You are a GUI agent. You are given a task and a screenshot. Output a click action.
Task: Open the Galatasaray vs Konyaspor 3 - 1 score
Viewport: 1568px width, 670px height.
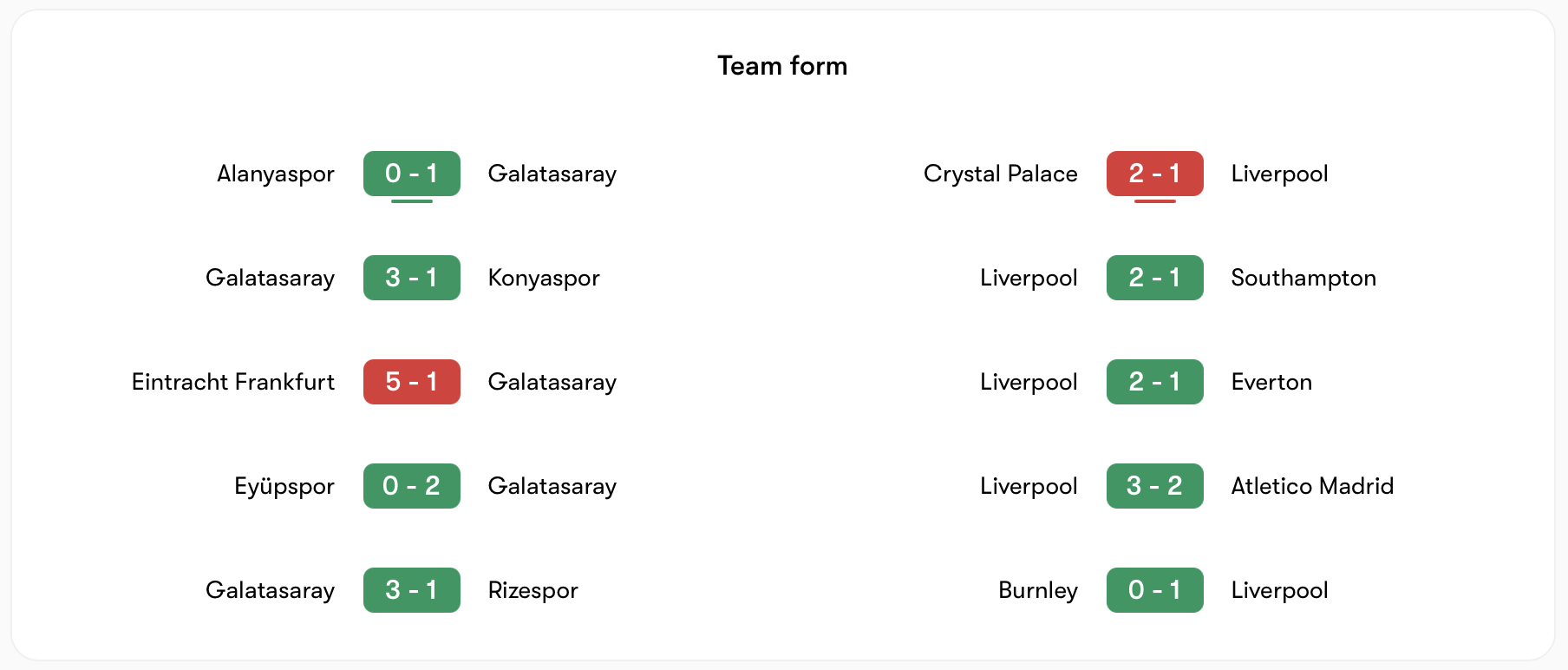click(411, 278)
